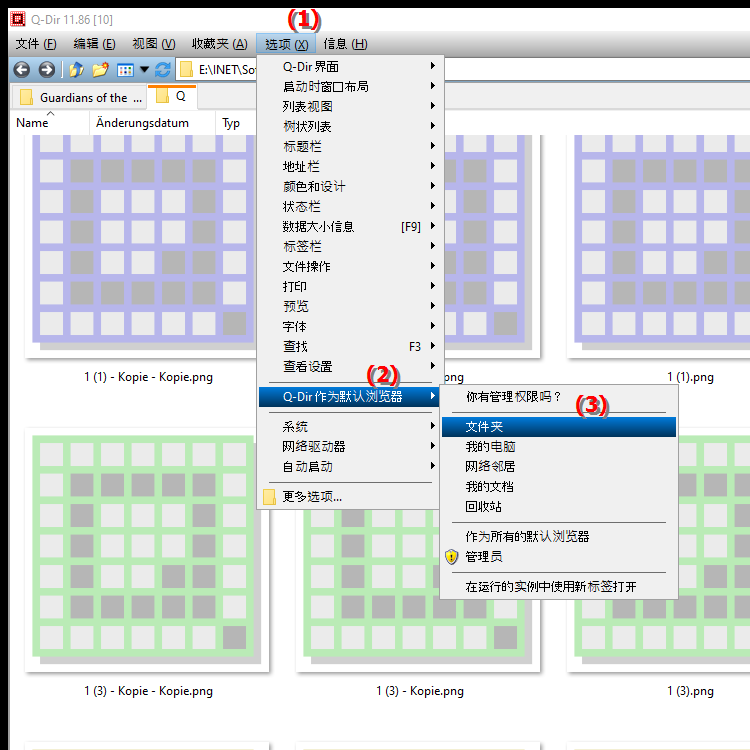Click 管理员 with shield icon

[559, 557]
